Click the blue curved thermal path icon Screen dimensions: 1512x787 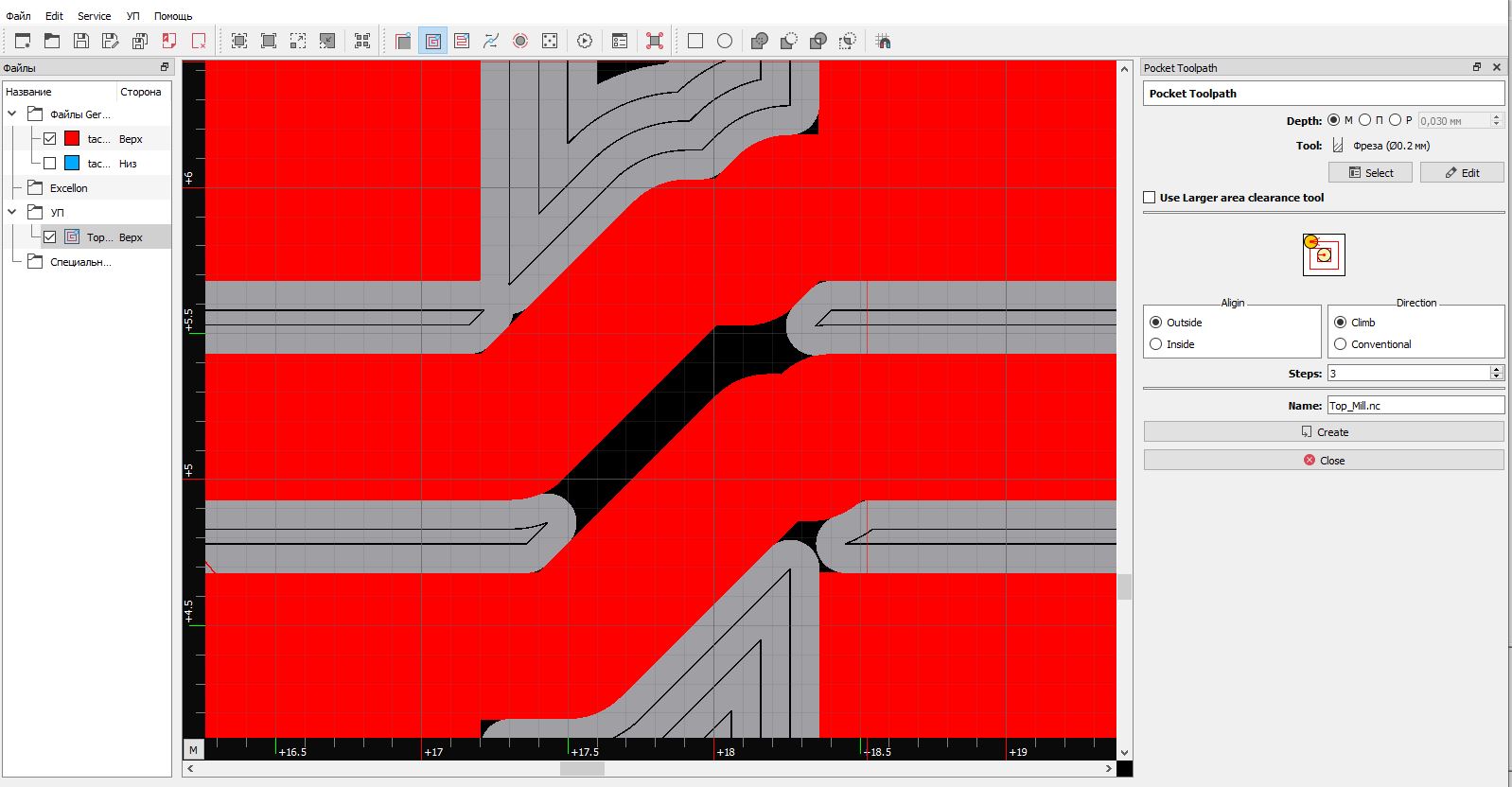point(491,41)
